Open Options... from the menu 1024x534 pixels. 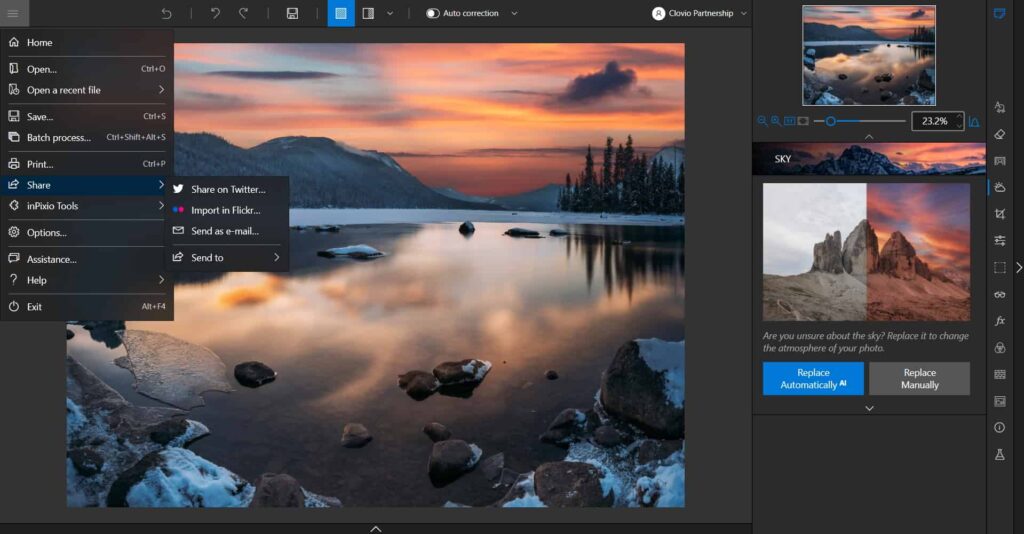coord(87,232)
